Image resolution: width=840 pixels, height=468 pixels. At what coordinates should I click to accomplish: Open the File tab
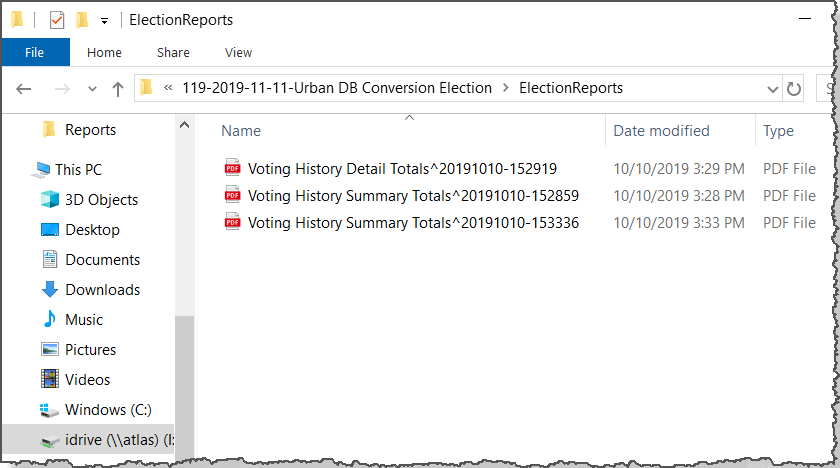tap(35, 52)
